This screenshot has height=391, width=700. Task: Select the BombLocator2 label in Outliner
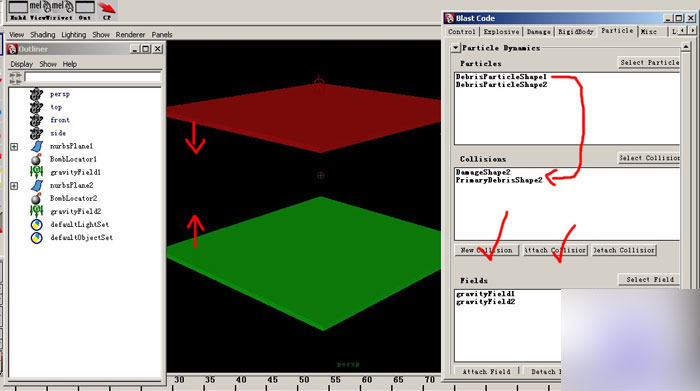[73, 198]
